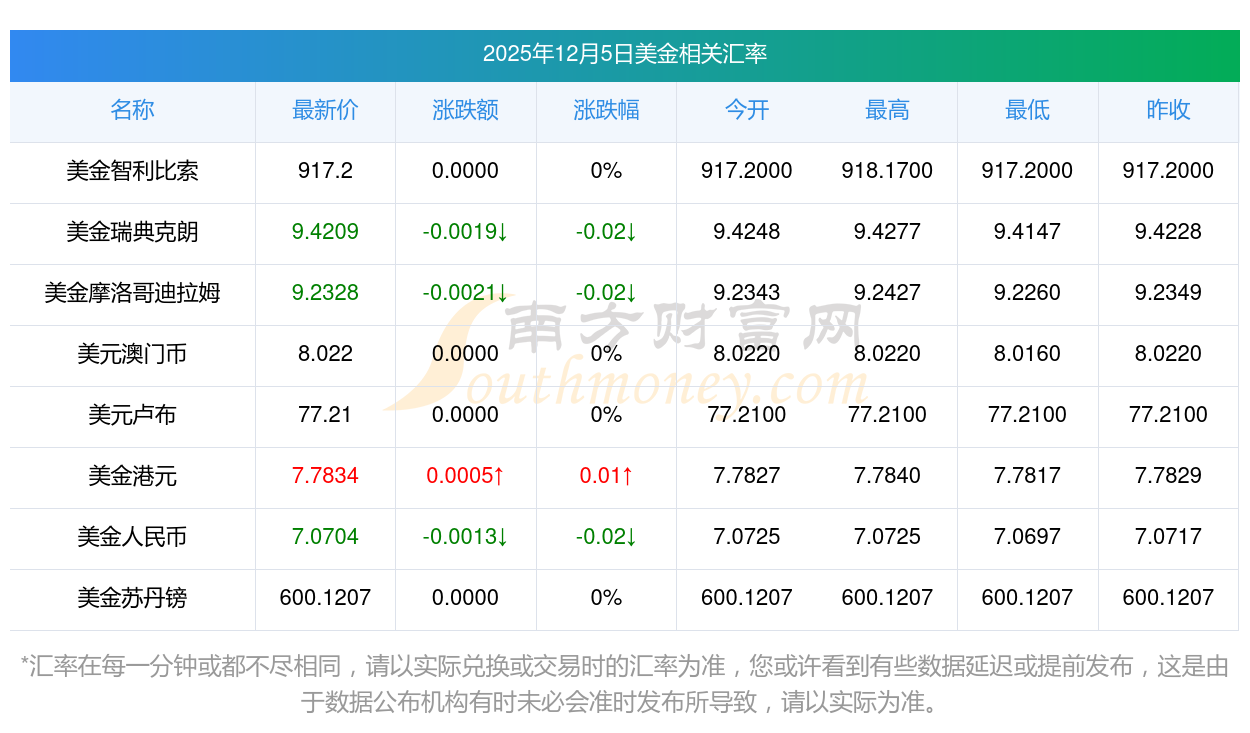
Task: Select the 昨收 column header
Action: (1168, 110)
